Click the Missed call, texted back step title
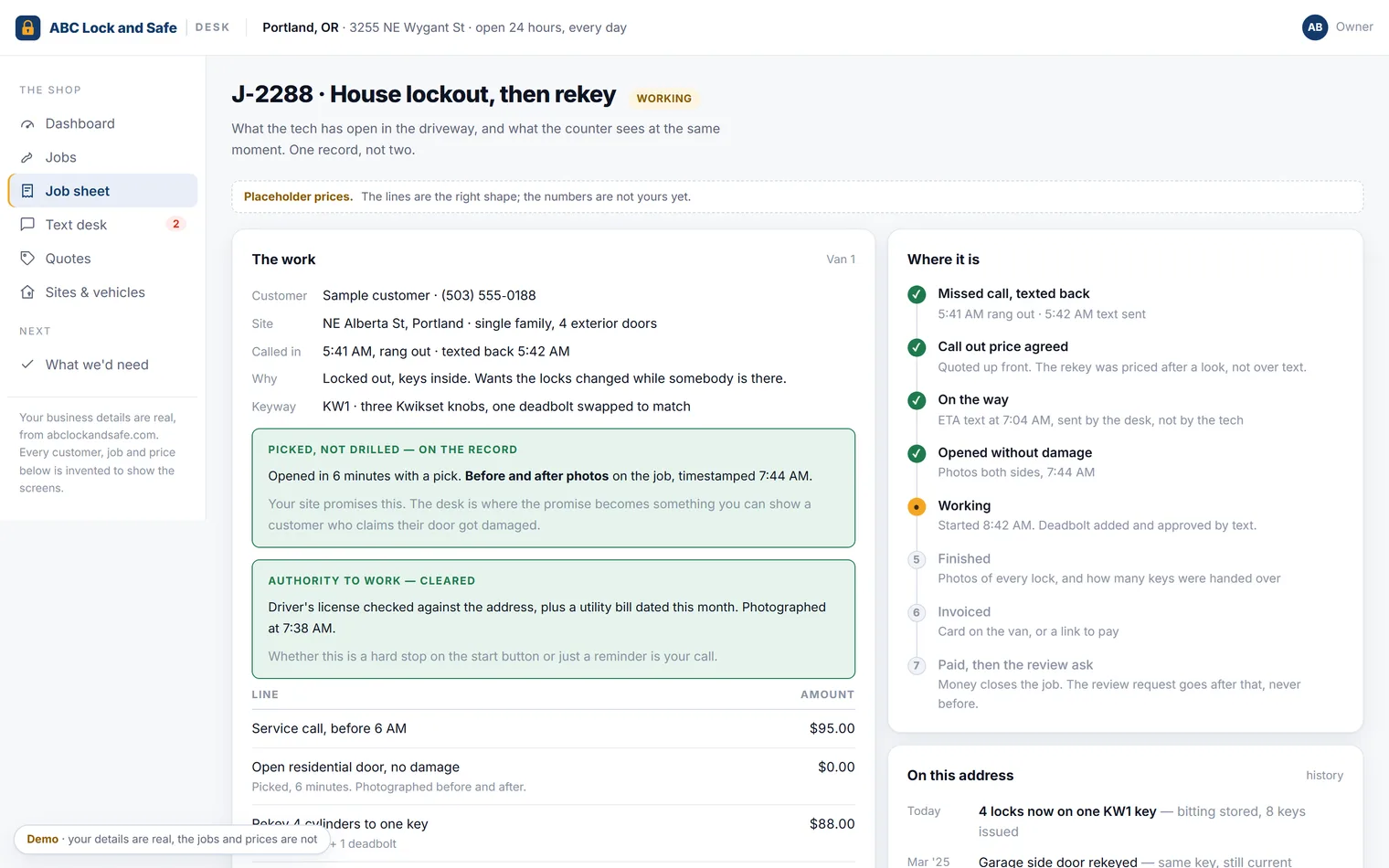This screenshot has height=868, width=1389. [x=1013, y=293]
